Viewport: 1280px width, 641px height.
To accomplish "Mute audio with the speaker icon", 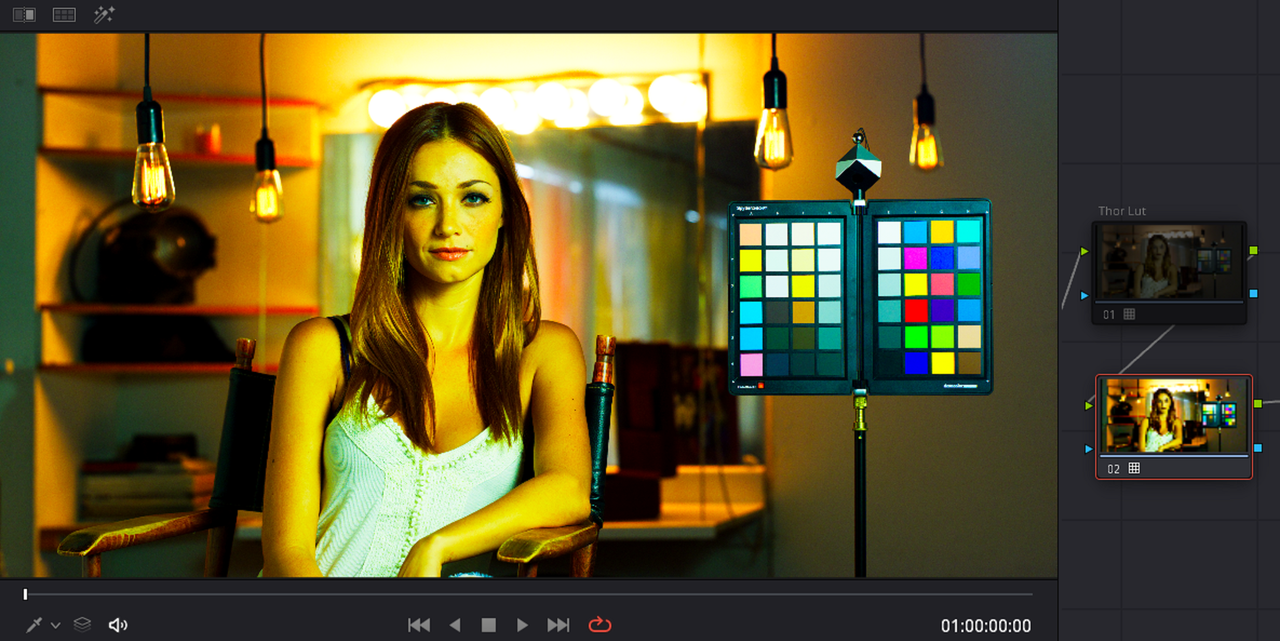I will point(118,625).
